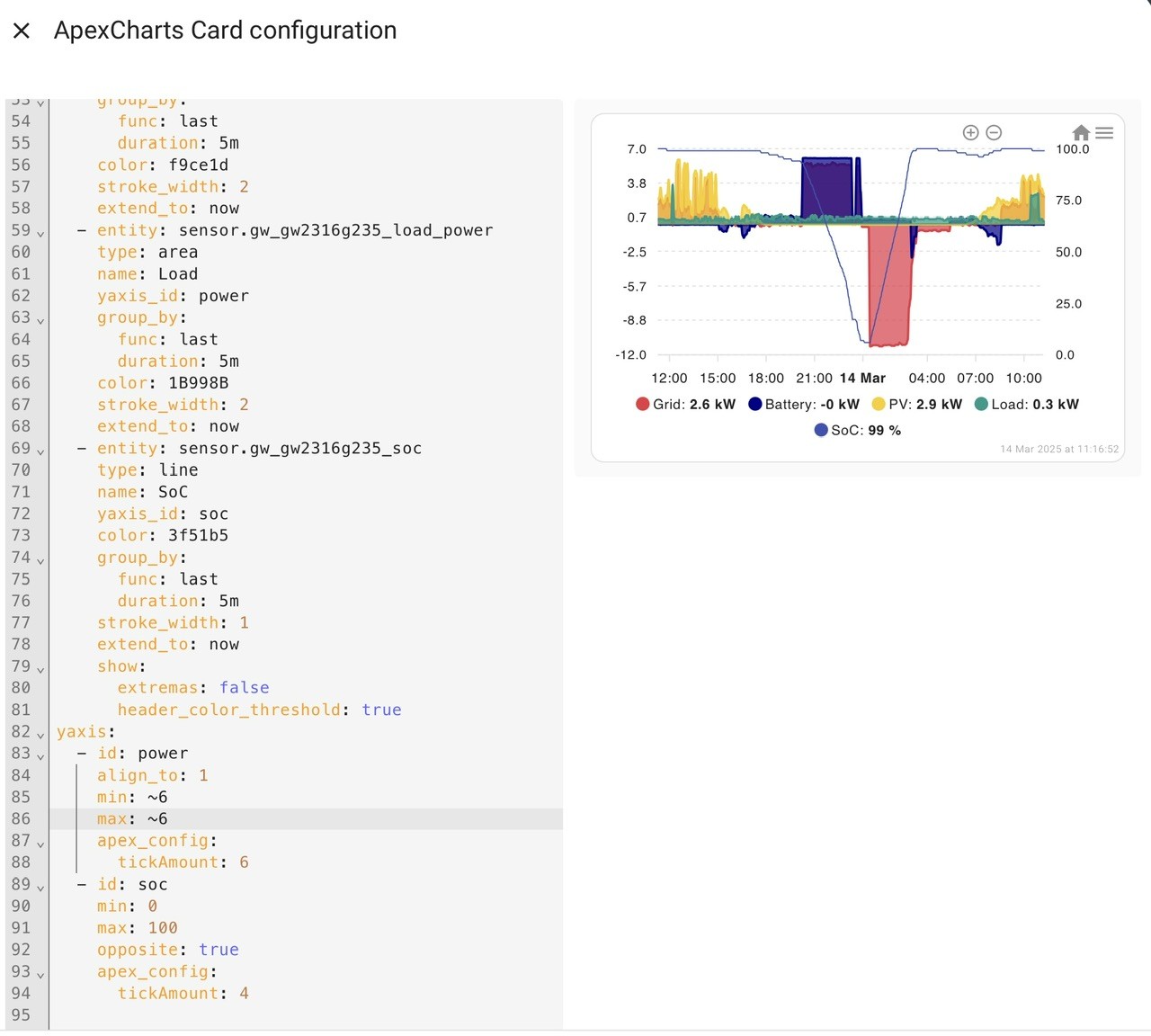Collapse the soc entity fold at line 69
The height and width of the screenshot is (1036, 1151).
click(x=40, y=451)
